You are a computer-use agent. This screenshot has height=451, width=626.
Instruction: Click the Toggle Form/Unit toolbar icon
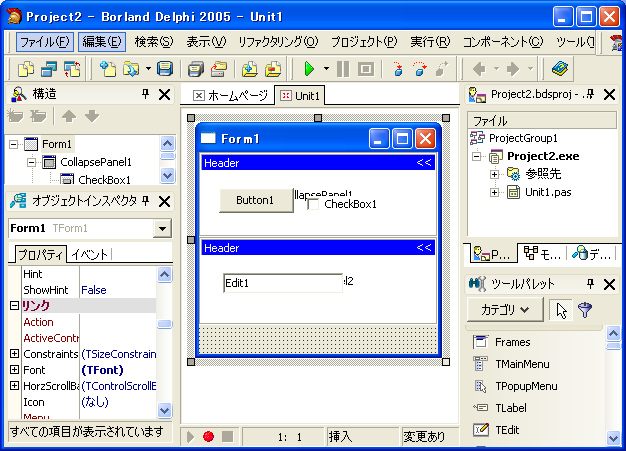pos(72,69)
